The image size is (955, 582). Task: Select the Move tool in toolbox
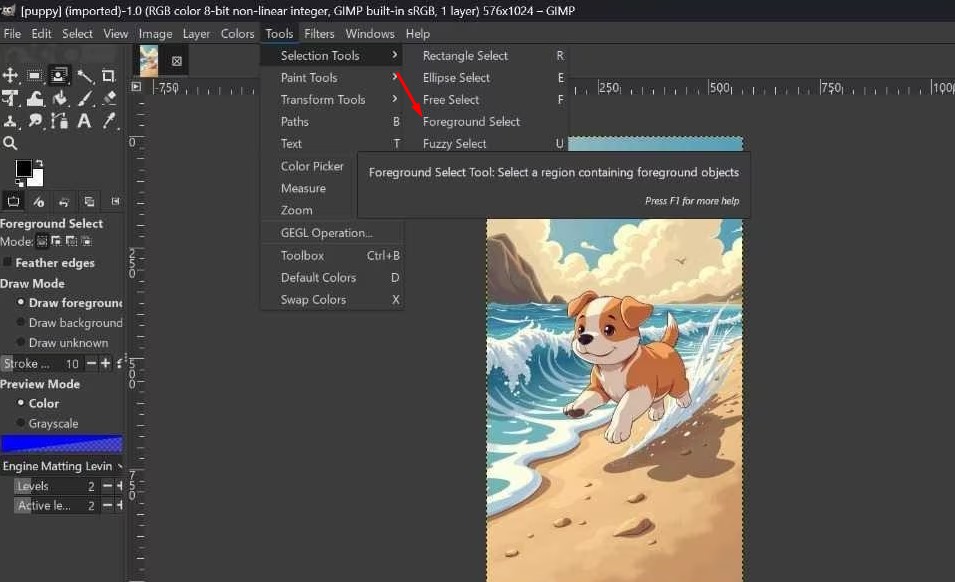pyautogui.click(x=10, y=75)
